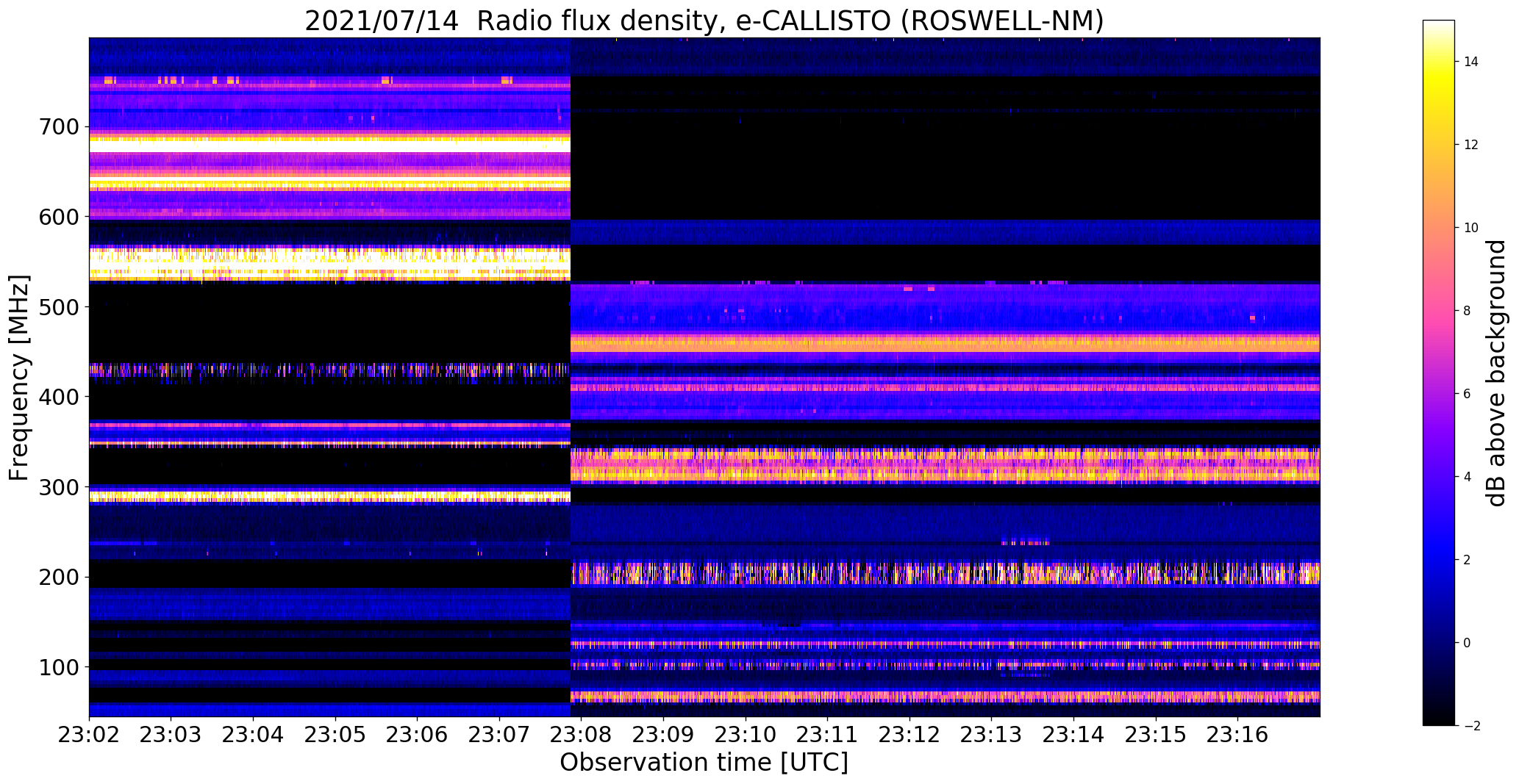Click the 100 MHz frequency tick label
This screenshot has width=1519, height=784.
click(x=58, y=667)
